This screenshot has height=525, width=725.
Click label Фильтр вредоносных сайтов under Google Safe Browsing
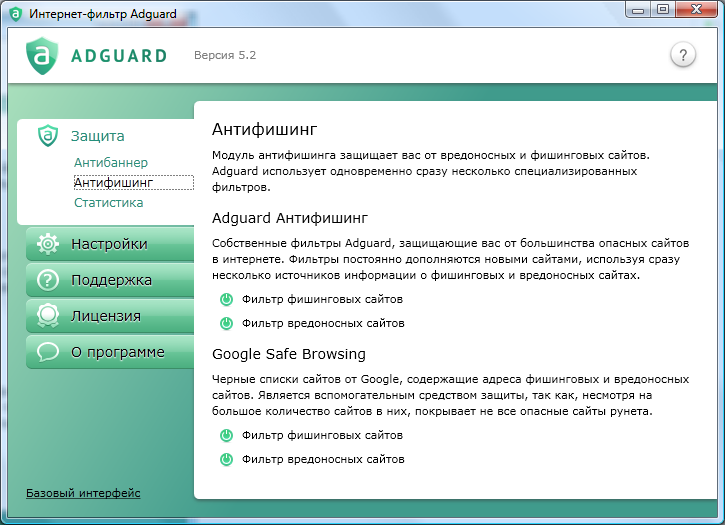point(323,459)
